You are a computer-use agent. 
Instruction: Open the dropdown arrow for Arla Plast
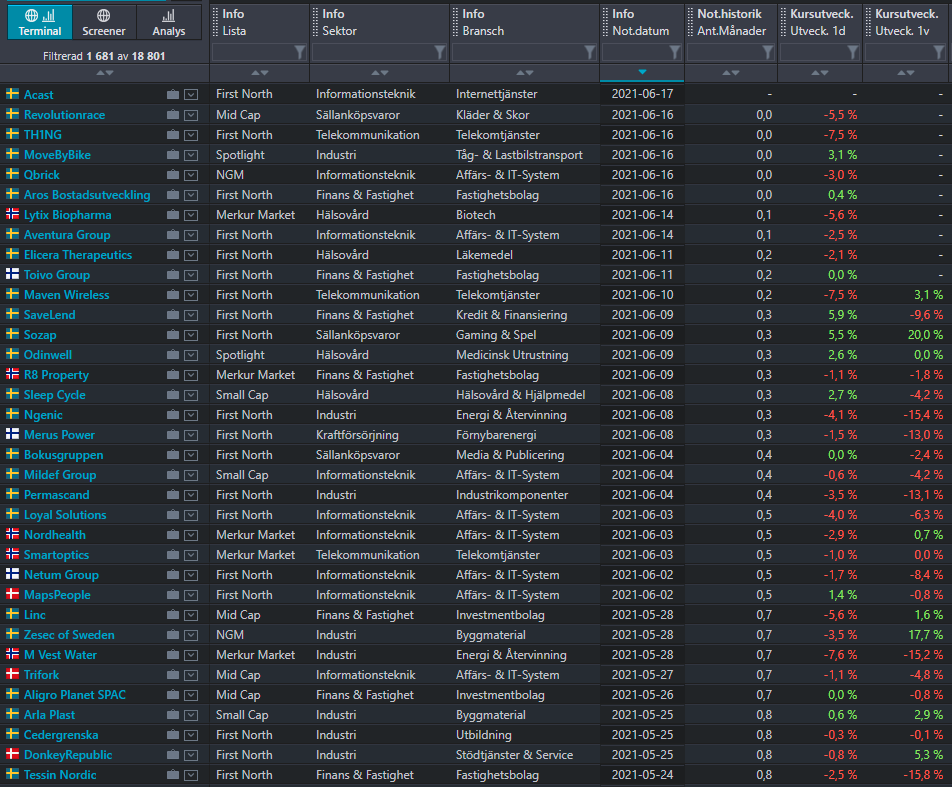pos(191,715)
